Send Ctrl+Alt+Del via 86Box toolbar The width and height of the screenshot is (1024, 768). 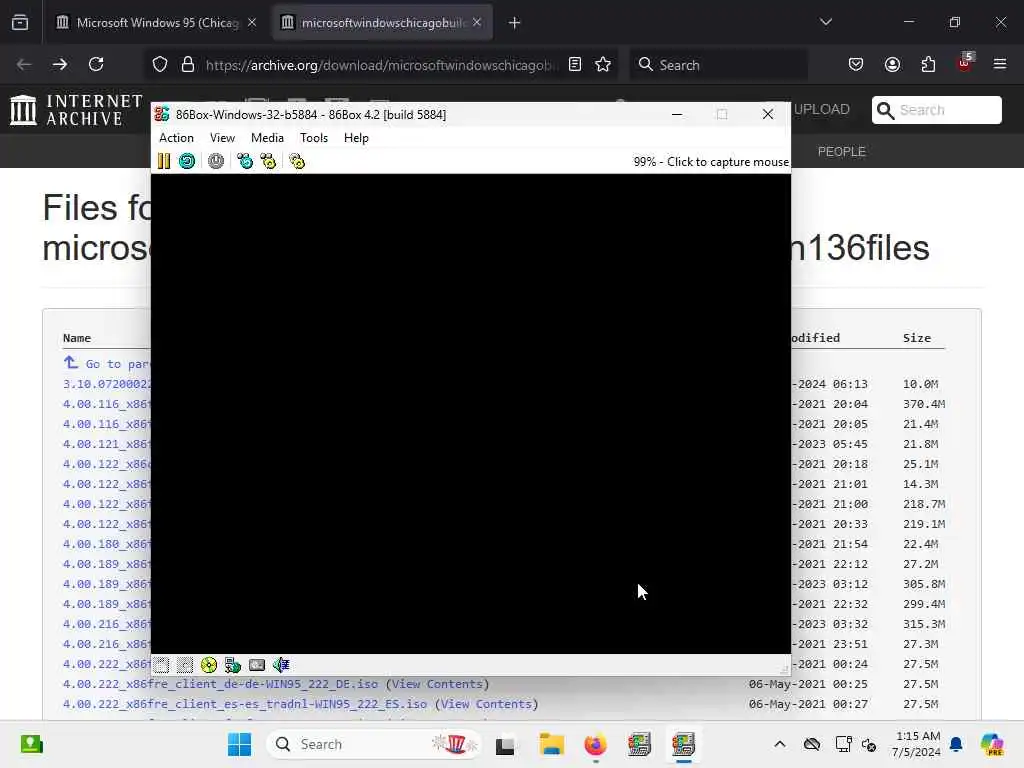(x=245, y=161)
